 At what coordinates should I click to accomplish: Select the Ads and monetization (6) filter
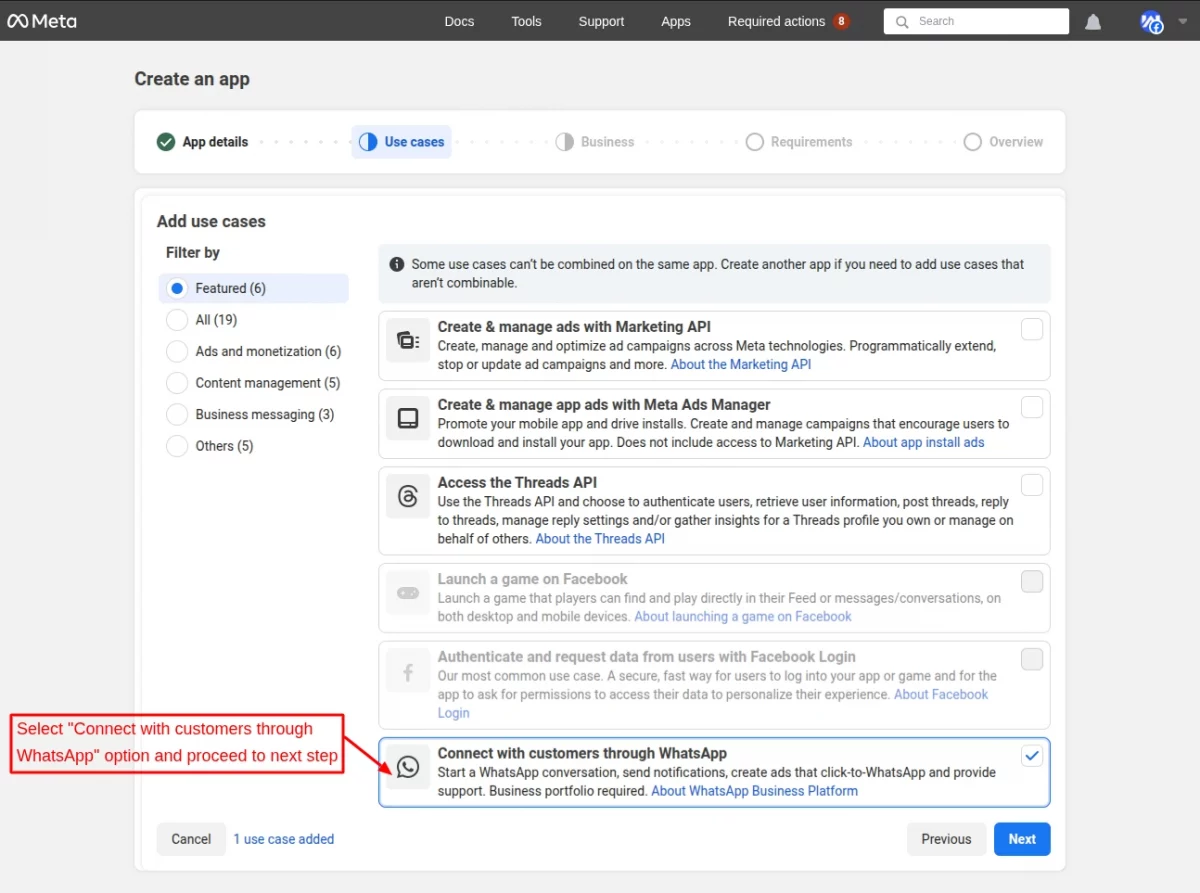[x=253, y=351]
